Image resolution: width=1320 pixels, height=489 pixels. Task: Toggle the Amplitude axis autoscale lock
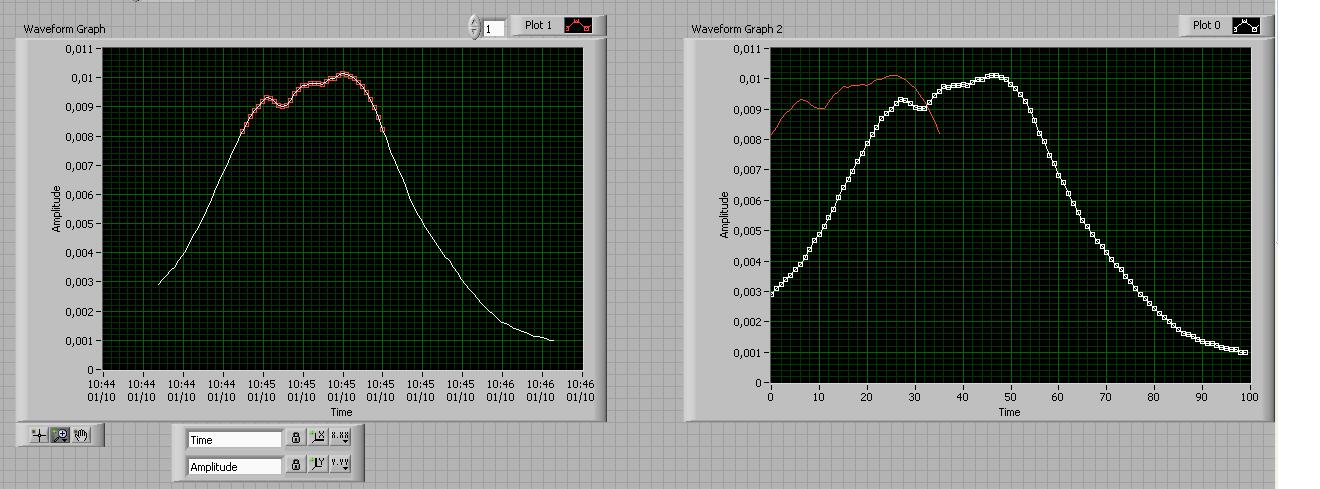(296, 465)
